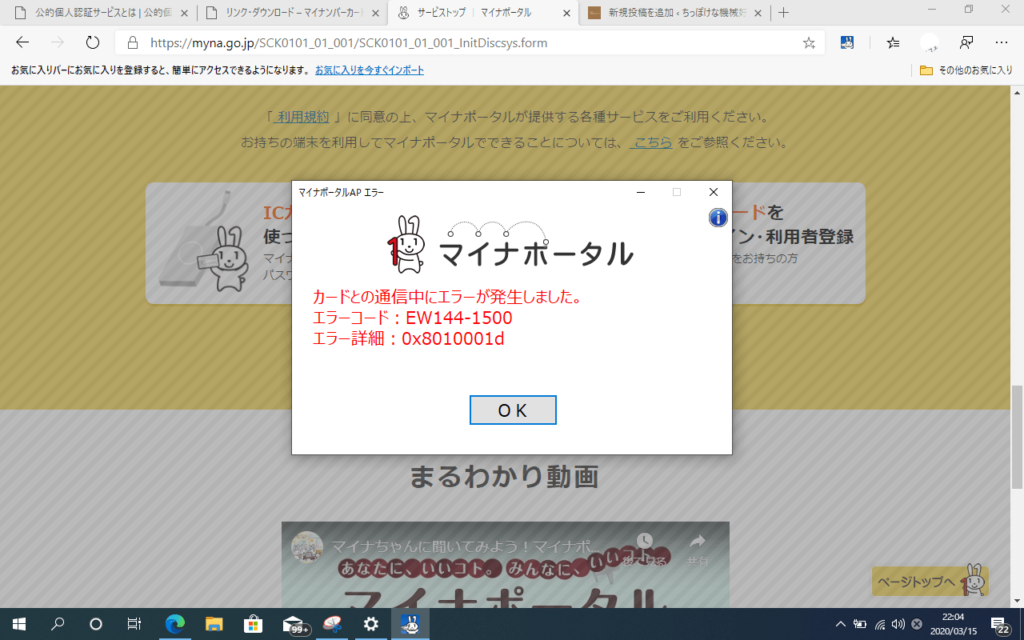Click error code text EW144-1500
This screenshot has height=640, width=1024.
[459, 318]
